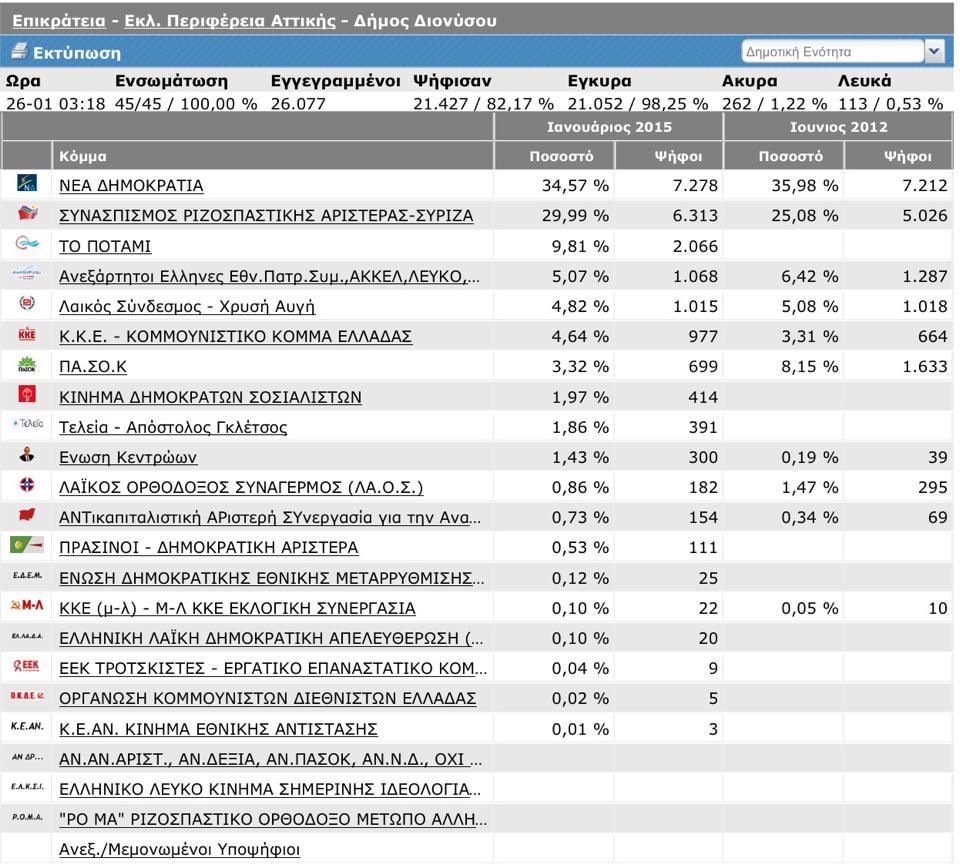Select the 34,57 % value for ΝΕΑ ΔΗΜΟΚΡΑΤΙΑ
The image size is (960, 865).
pyautogui.click(x=576, y=185)
